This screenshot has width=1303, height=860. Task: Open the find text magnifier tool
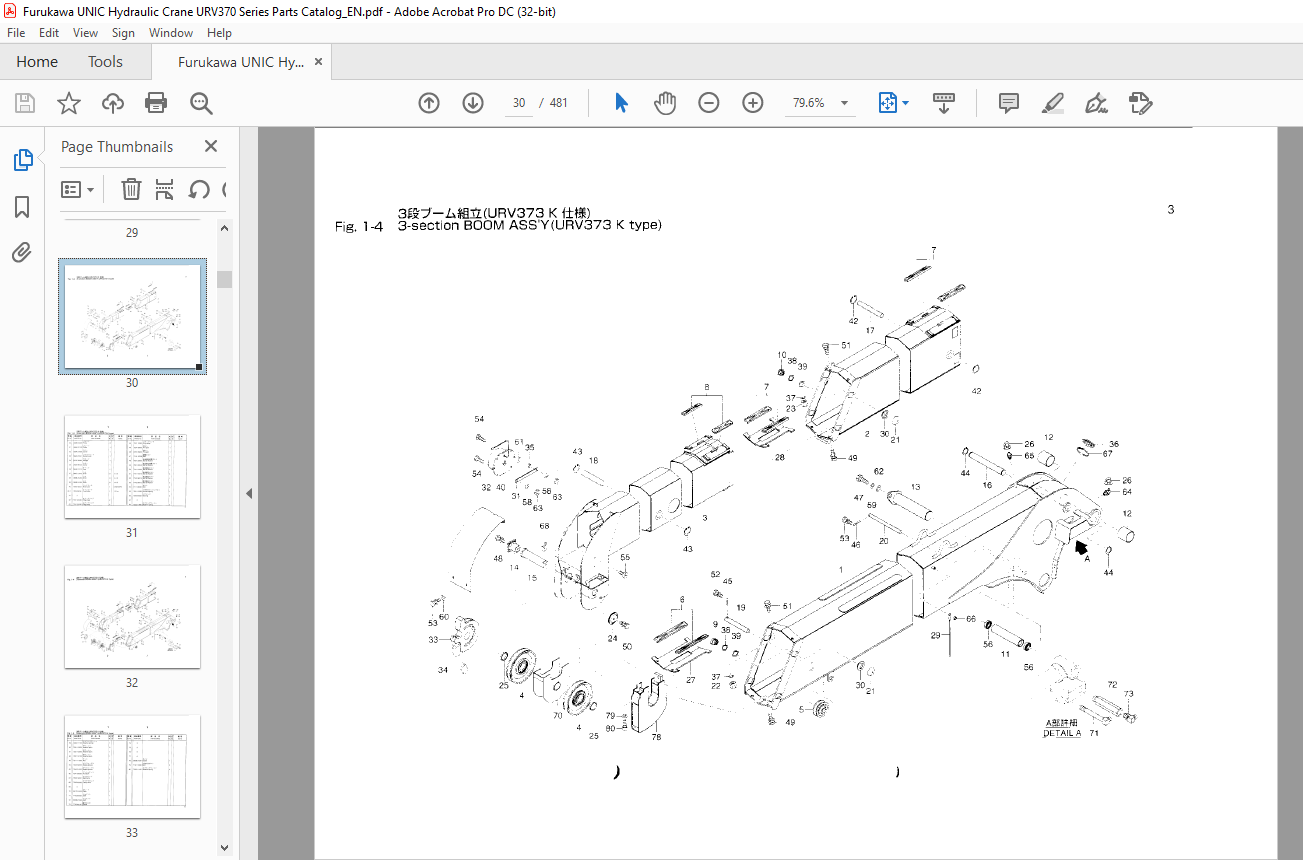point(201,103)
